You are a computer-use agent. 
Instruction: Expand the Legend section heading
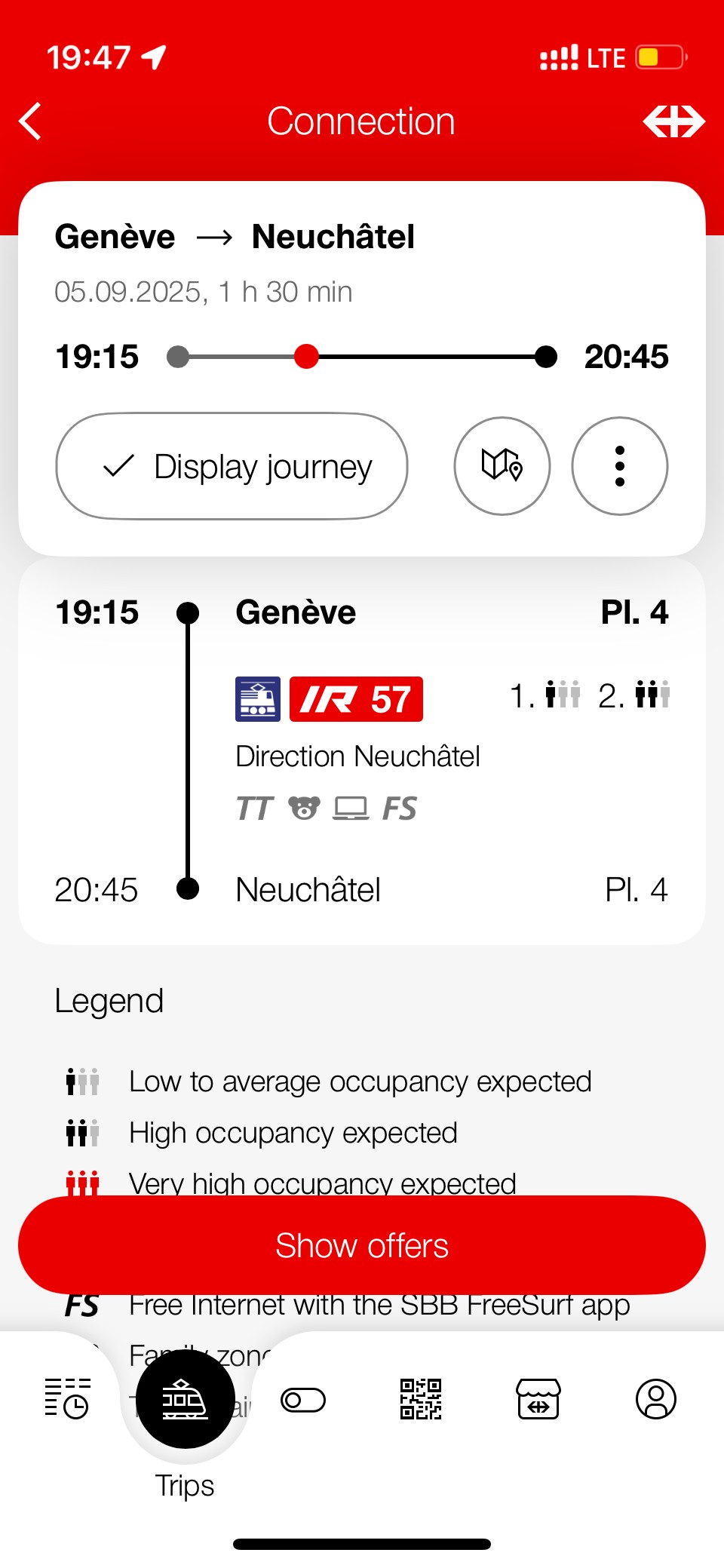point(109,1002)
